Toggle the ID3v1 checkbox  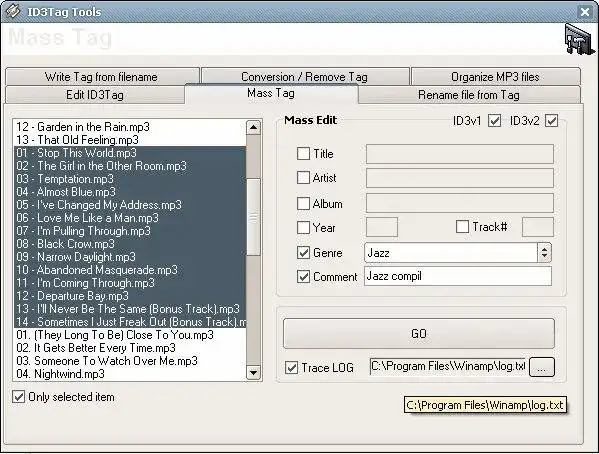tap(494, 121)
